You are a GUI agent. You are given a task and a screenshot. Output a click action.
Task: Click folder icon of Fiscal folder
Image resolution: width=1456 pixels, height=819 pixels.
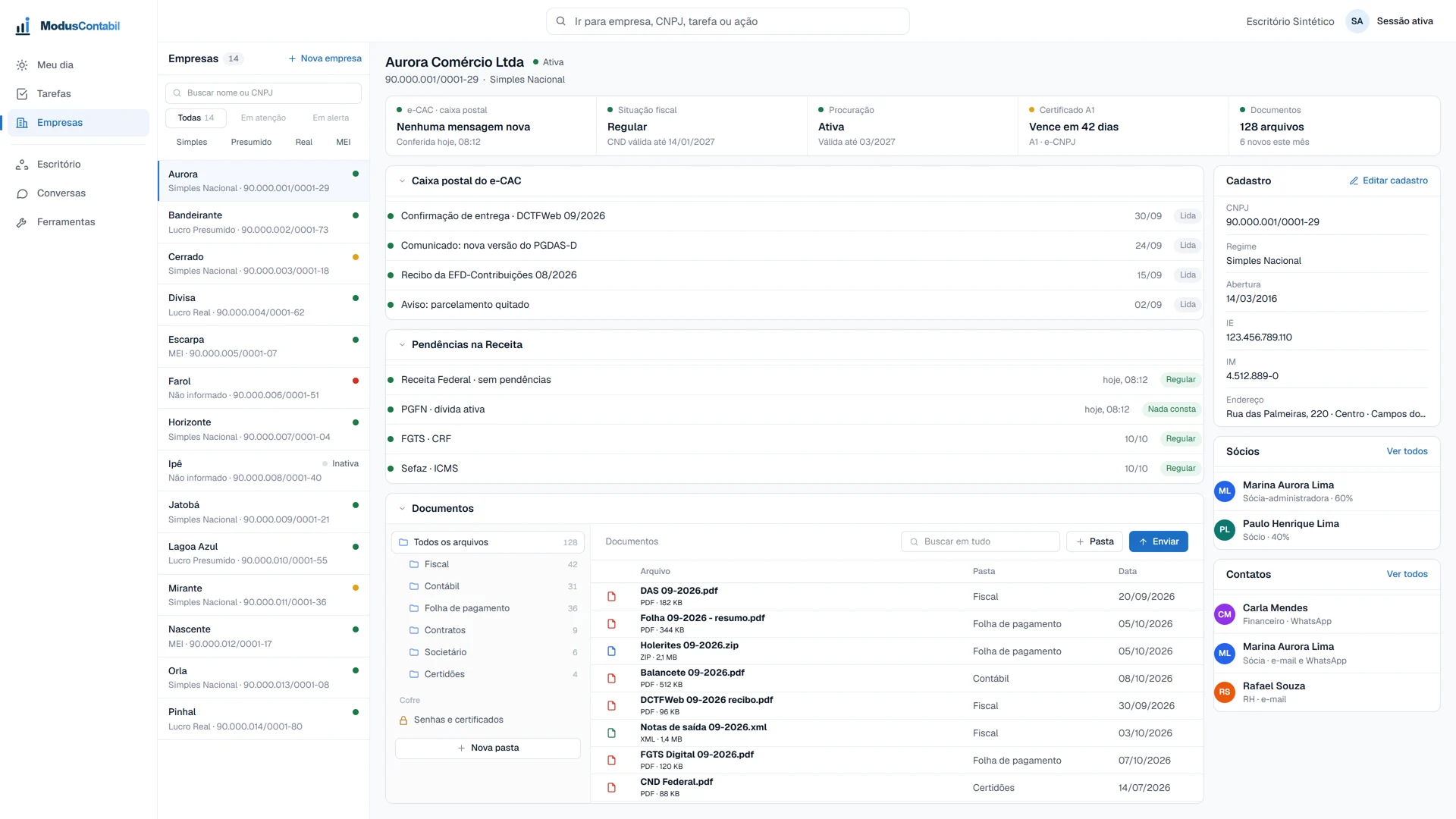click(414, 564)
